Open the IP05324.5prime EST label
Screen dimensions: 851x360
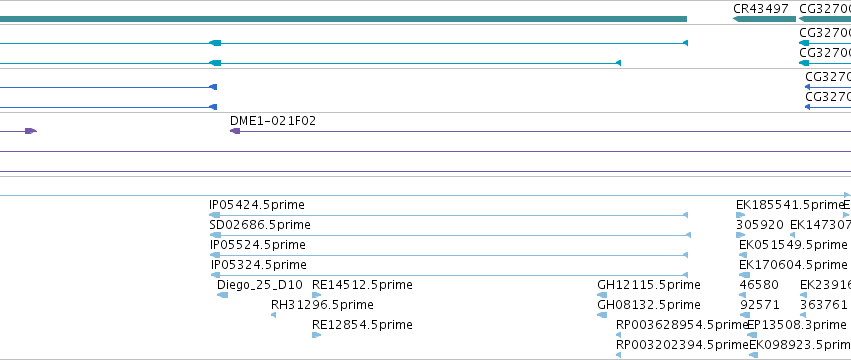pyautogui.click(x=259, y=265)
